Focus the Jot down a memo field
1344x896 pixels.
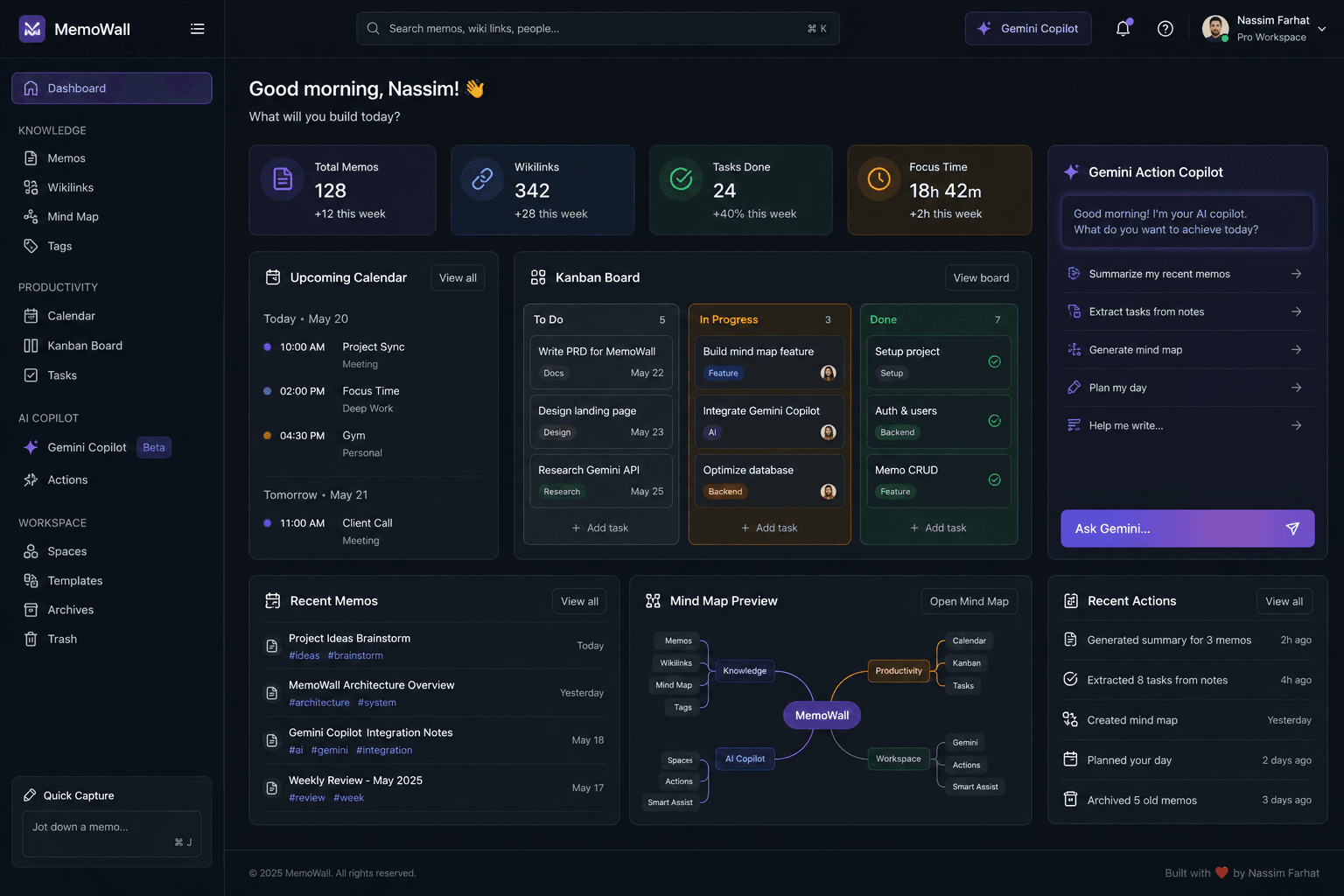pyautogui.click(x=112, y=834)
